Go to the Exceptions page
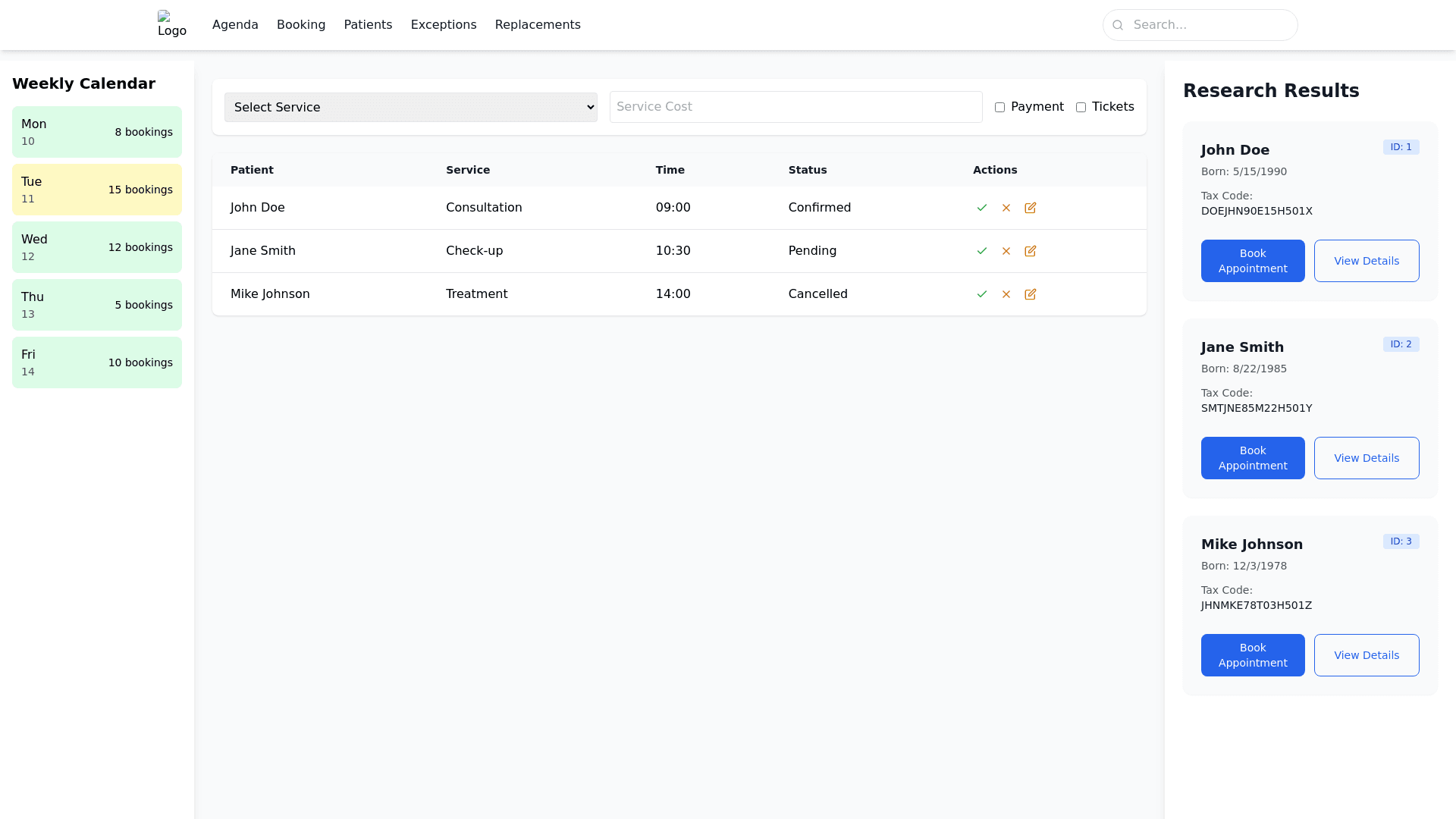The image size is (1456, 819). 444,25
